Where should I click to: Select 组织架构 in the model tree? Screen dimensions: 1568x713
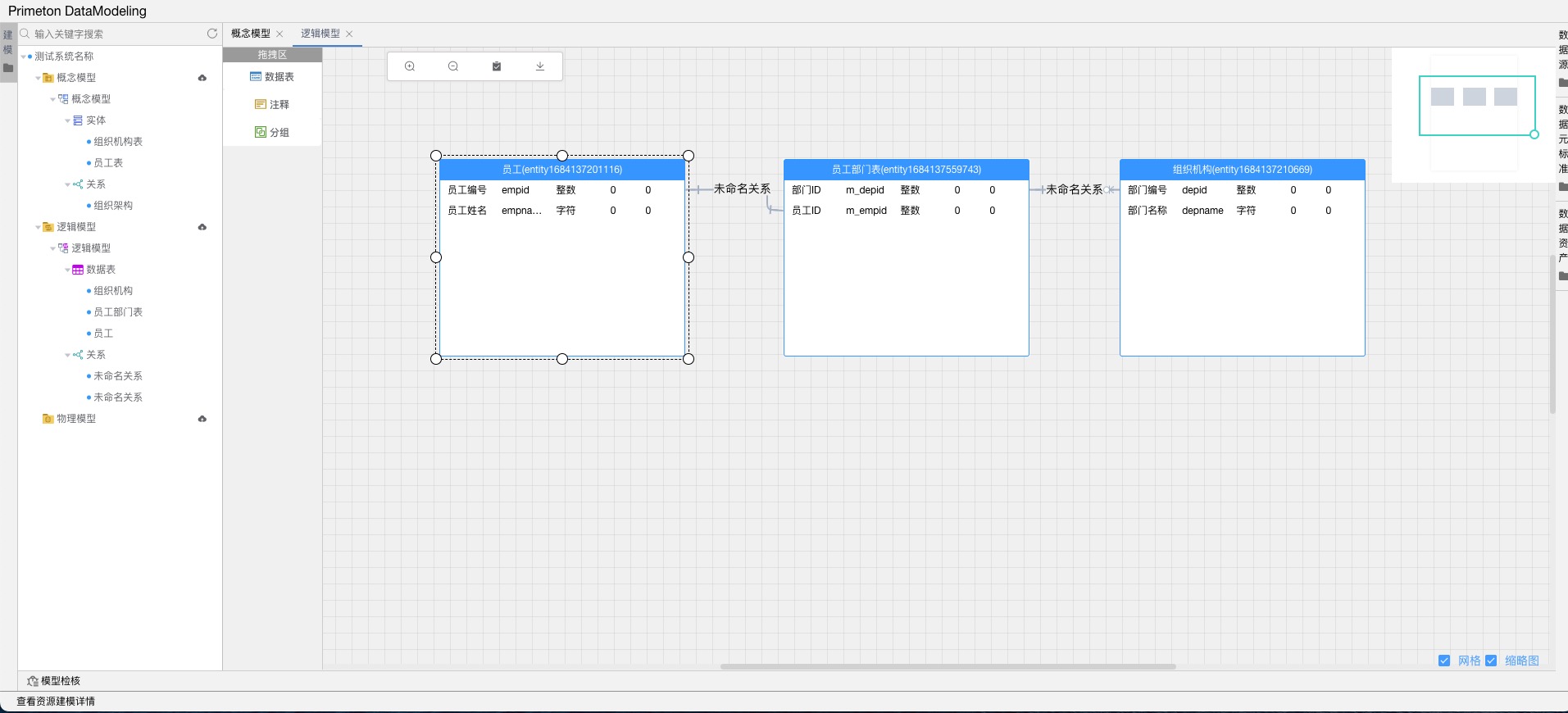(113, 206)
